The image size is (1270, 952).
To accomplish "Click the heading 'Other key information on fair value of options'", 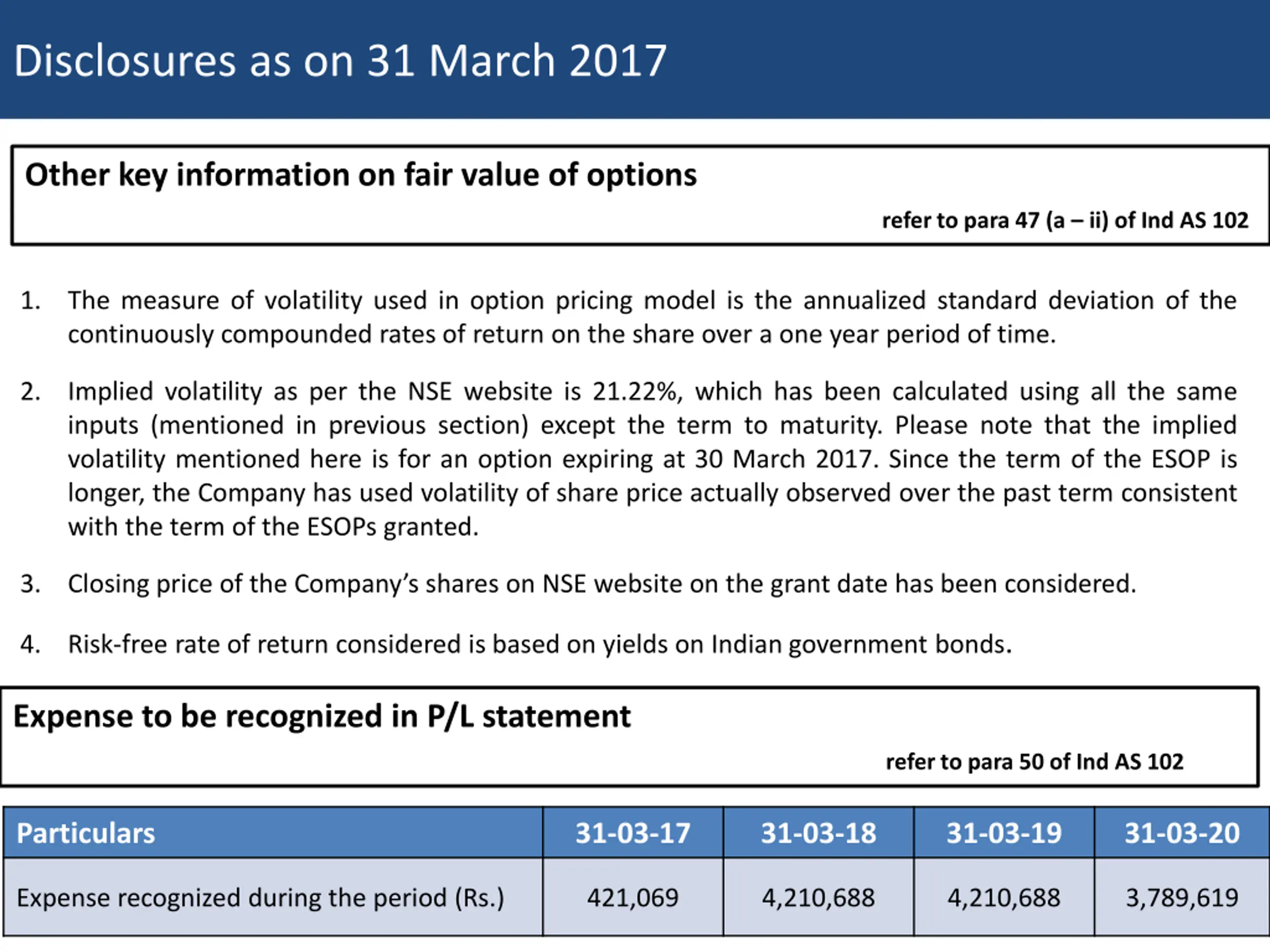I will 361,175.
